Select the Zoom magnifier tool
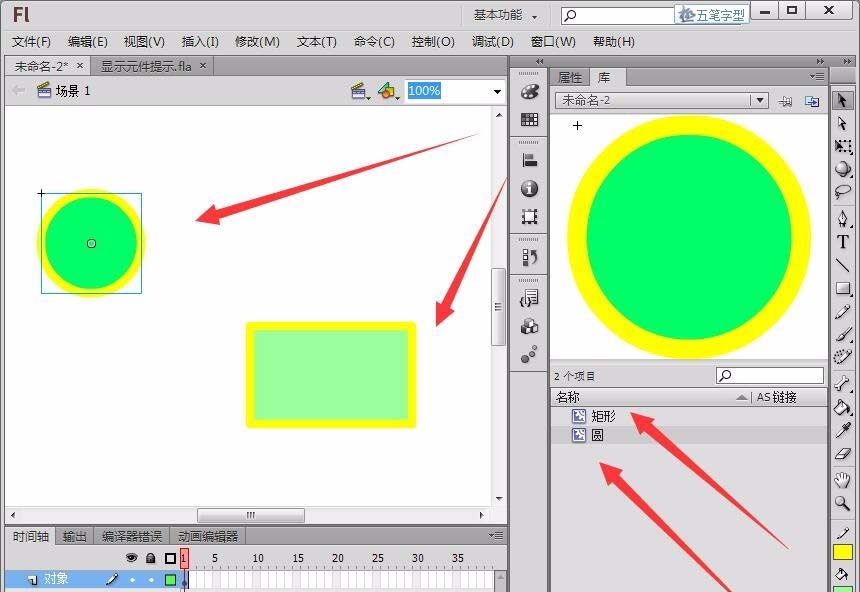Screen dimensions: 860x592 843,503
